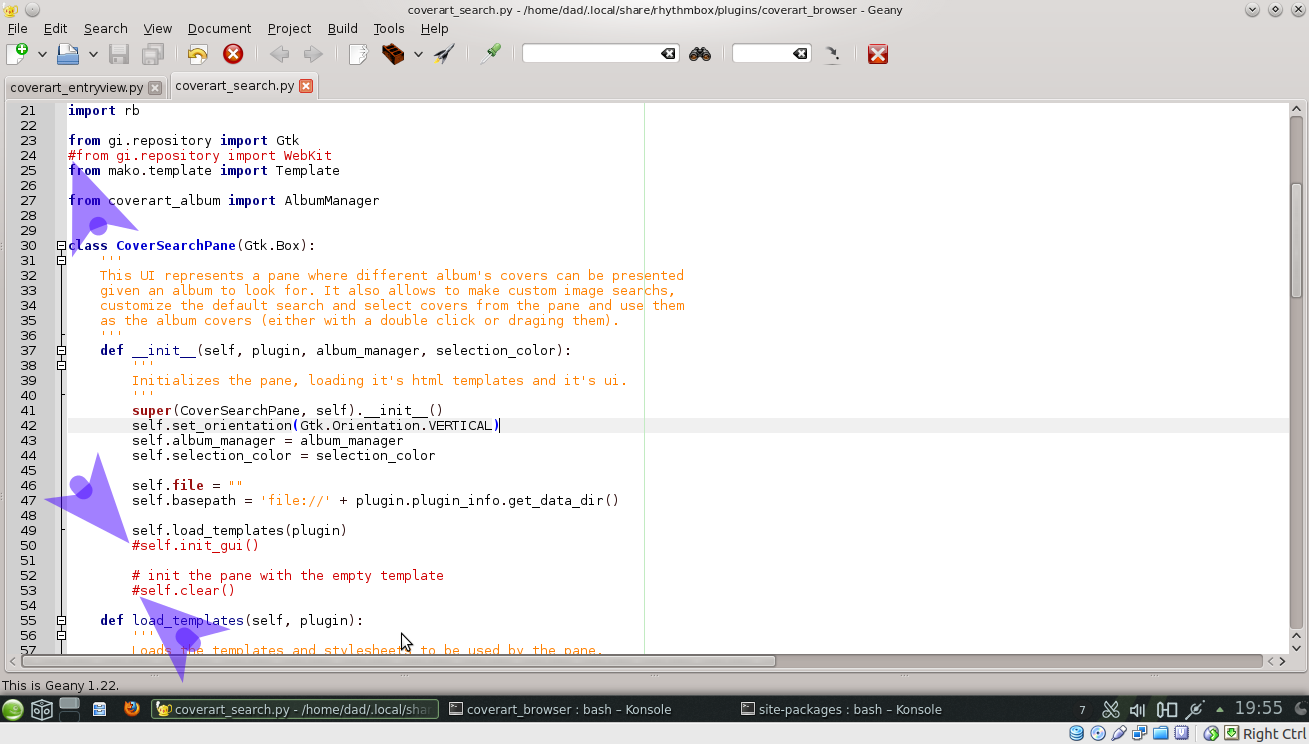Image resolution: width=1309 pixels, height=744 pixels.
Task: Click the editor scroll up arrow
Action: [x=1296, y=110]
